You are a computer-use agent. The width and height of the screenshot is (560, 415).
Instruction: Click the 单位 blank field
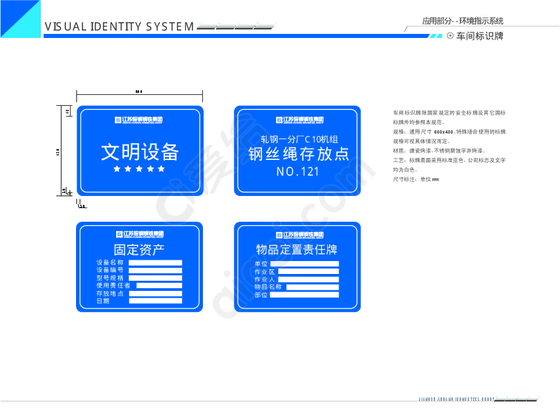coord(305,264)
